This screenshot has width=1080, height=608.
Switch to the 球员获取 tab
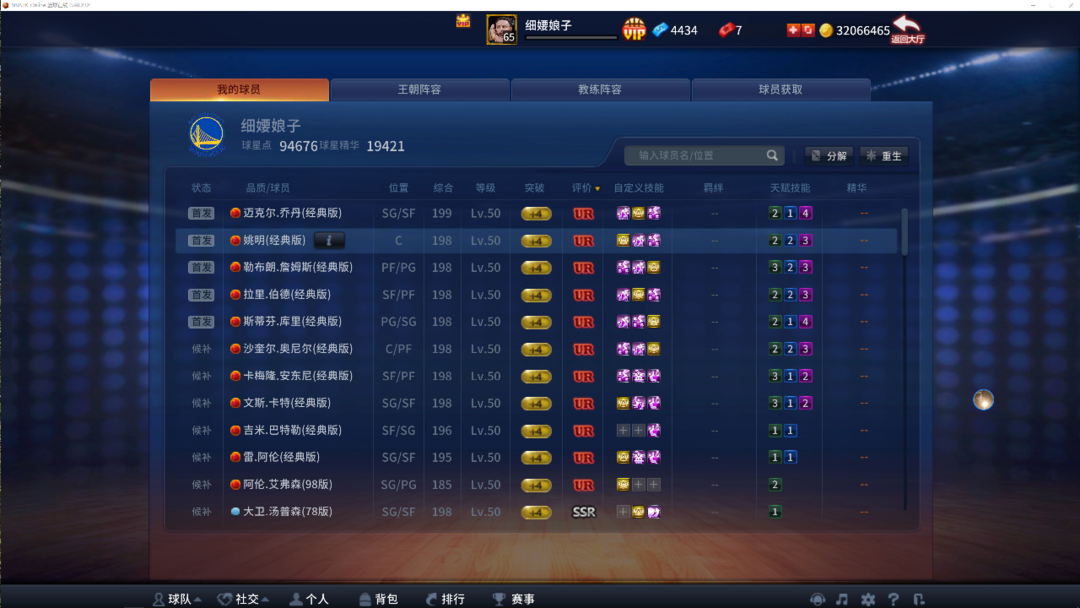click(x=781, y=90)
